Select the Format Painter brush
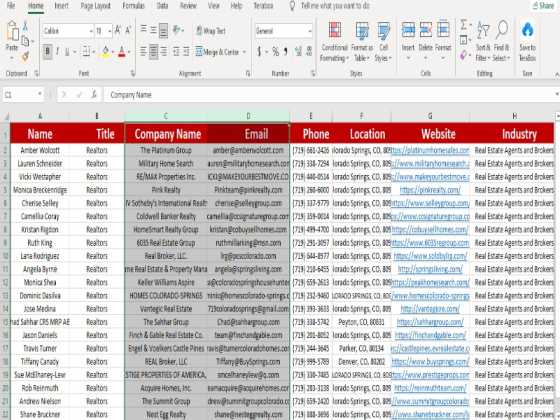560x420 pixels. coord(25,56)
